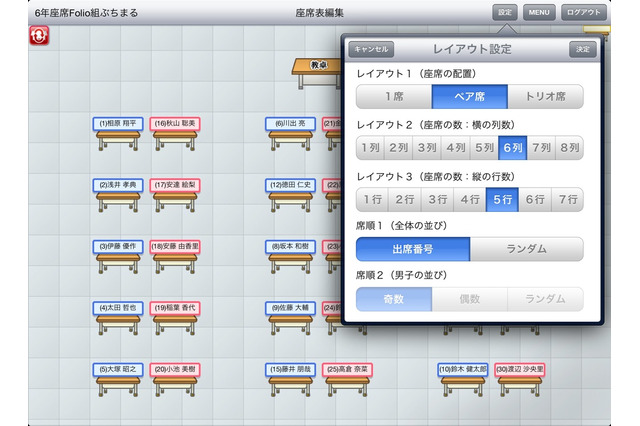Viewport: 640px width, 426px height.
Task: Set columns to 3列
Action: tap(427, 148)
